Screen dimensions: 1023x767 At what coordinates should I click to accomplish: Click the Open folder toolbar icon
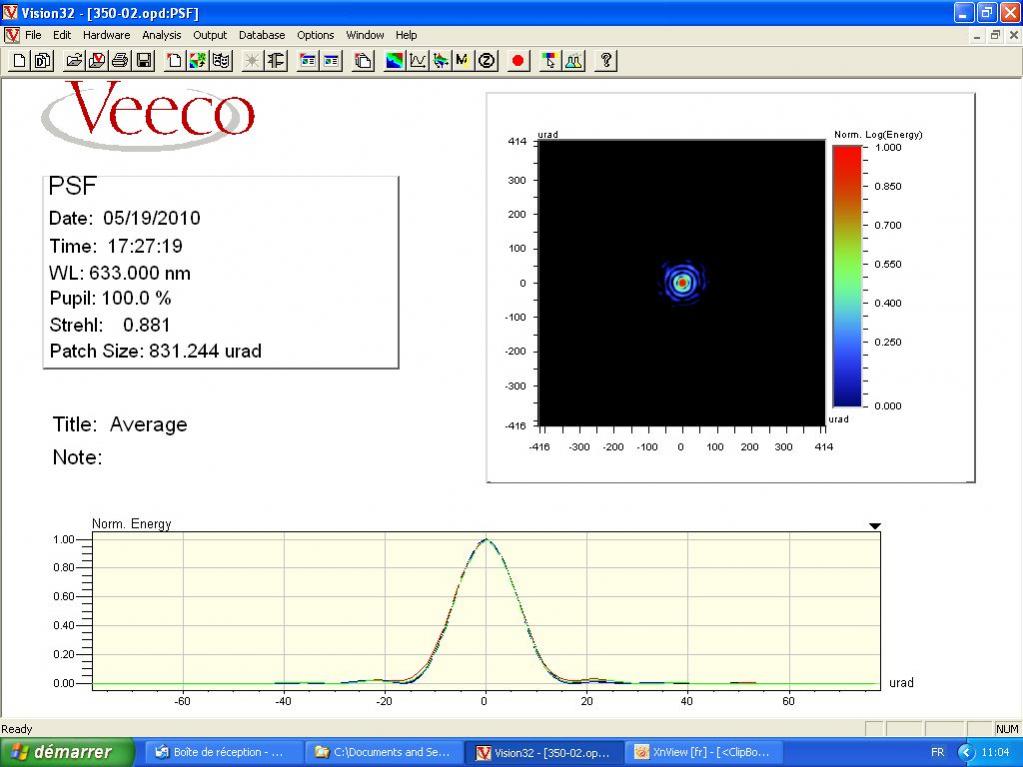click(74, 61)
